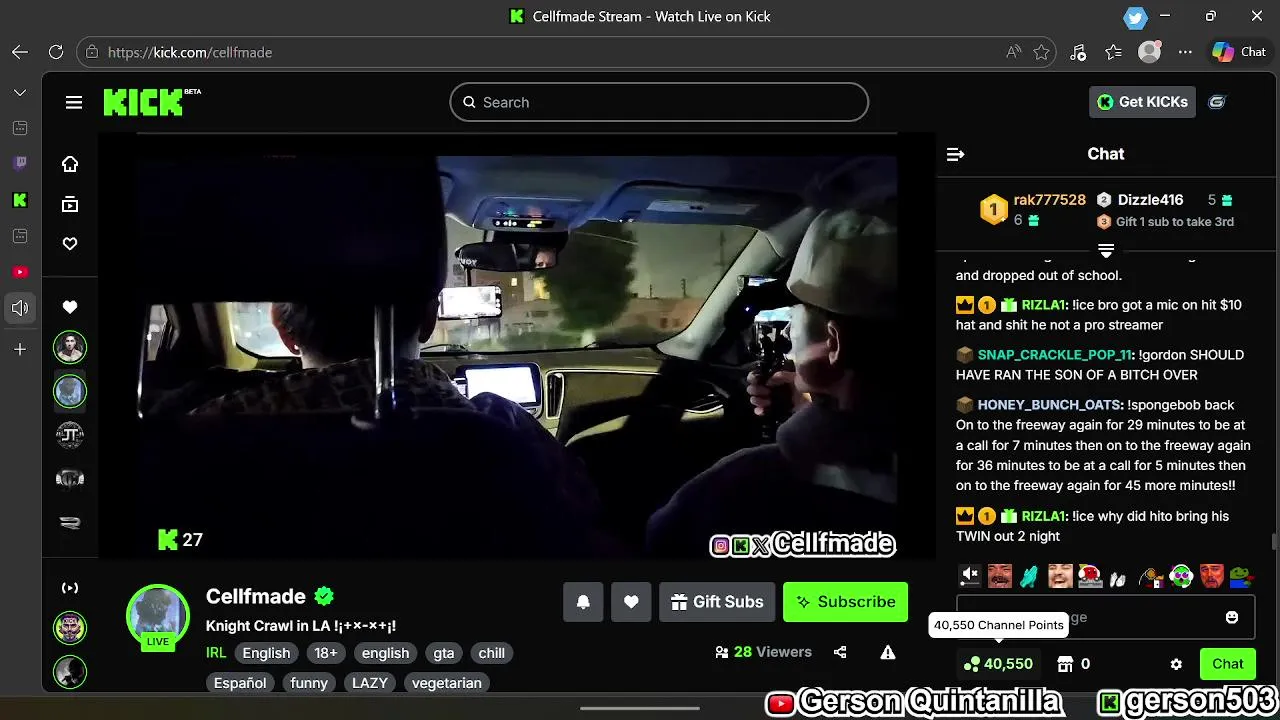Open the Kick hamburger menu
Viewport: 1280px width, 720px height.
pyautogui.click(x=74, y=102)
